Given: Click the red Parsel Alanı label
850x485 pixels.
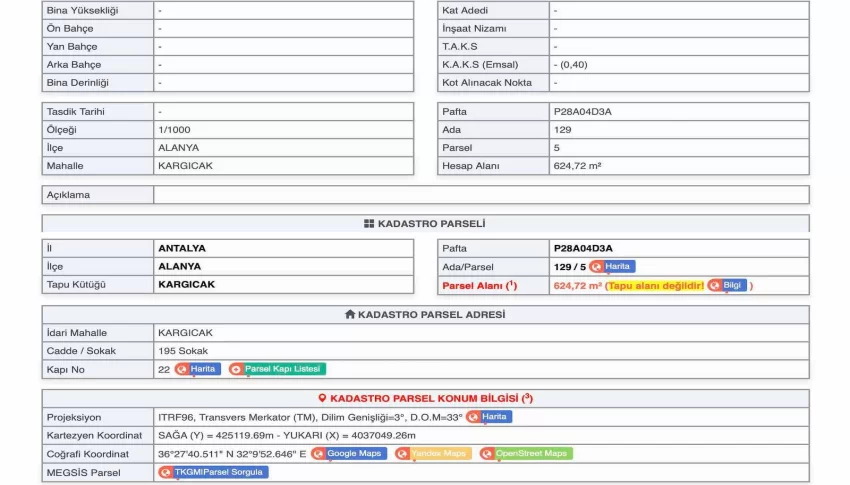Looking at the screenshot, I should pyautogui.click(x=479, y=285).
